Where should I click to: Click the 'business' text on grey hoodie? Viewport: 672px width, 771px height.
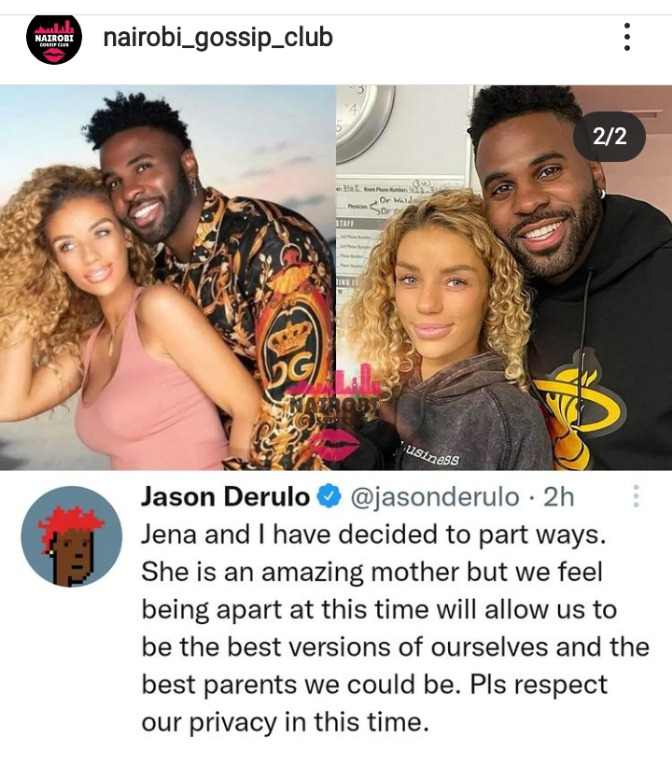[x=431, y=455]
